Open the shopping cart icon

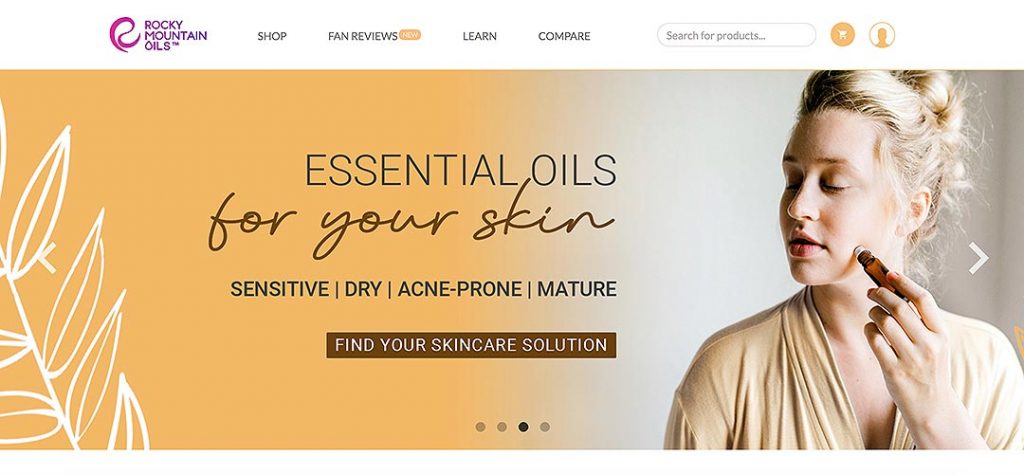pyautogui.click(x=842, y=35)
